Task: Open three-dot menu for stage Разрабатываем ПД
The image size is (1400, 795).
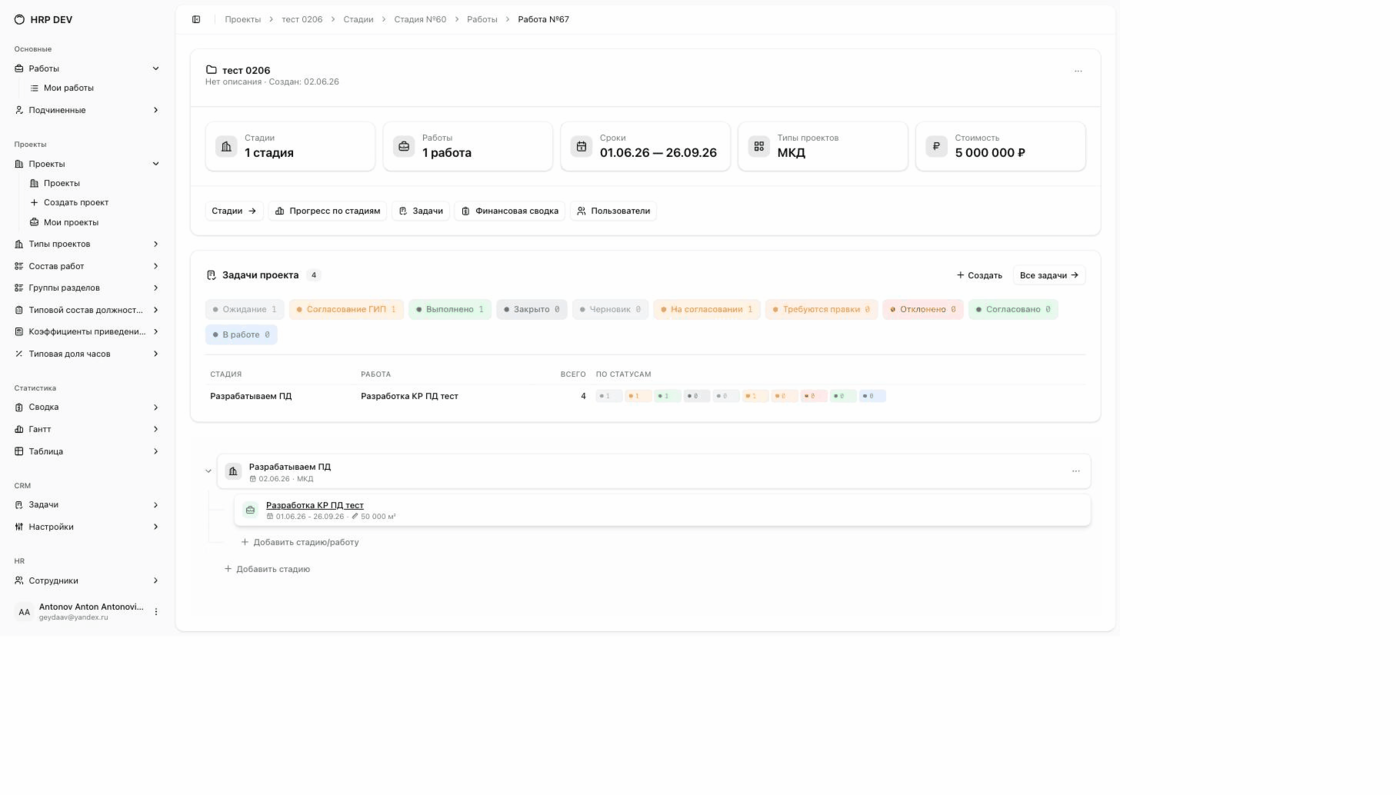Action: coord(1076,471)
